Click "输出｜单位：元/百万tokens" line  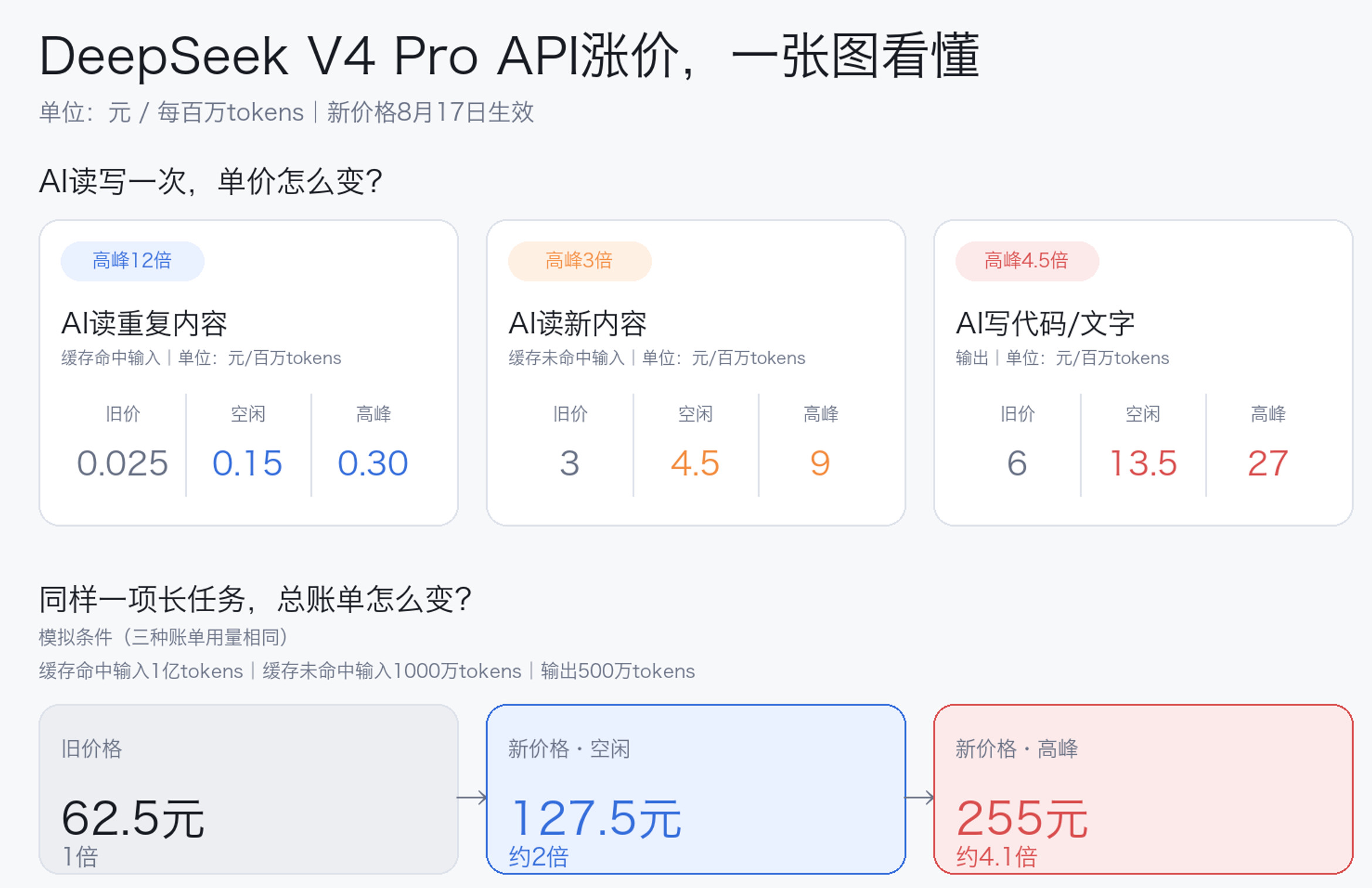(x=1062, y=358)
